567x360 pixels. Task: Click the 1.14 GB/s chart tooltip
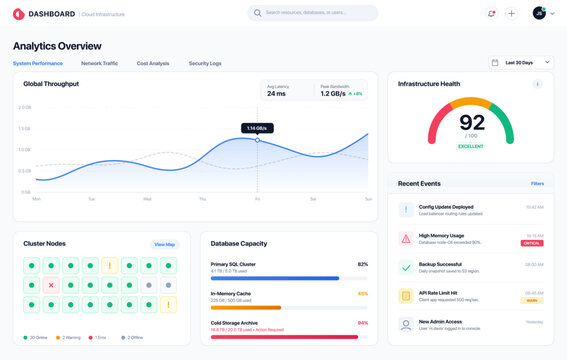point(257,128)
